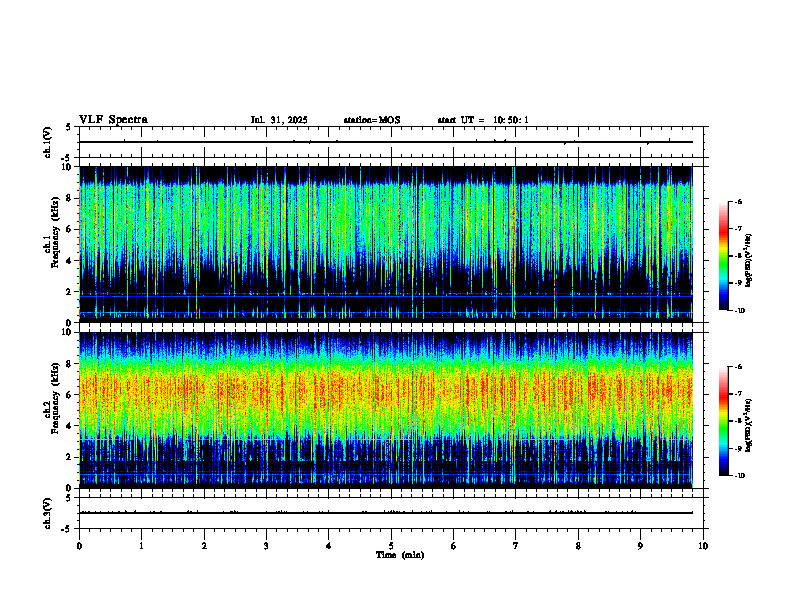Click the ch.2 "Frequency (kHz)" axis label
792x612 pixels.
coord(55,398)
